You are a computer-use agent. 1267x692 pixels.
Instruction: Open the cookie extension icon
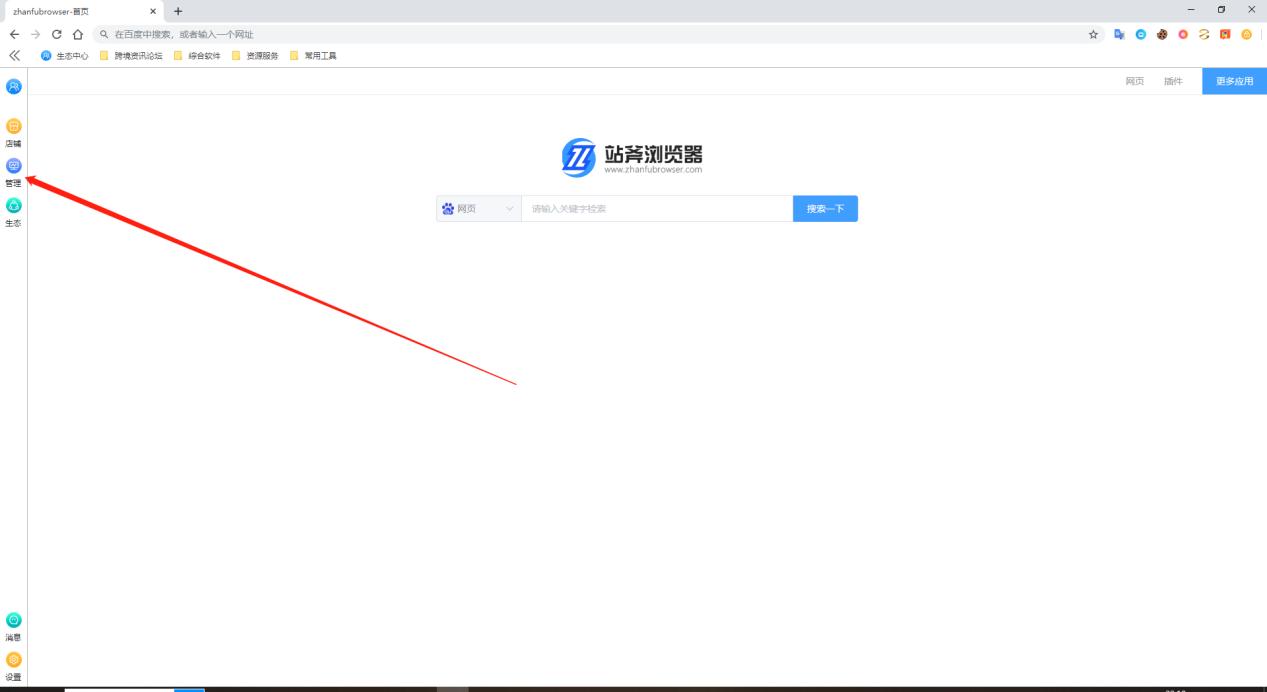pyautogui.click(x=1162, y=34)
